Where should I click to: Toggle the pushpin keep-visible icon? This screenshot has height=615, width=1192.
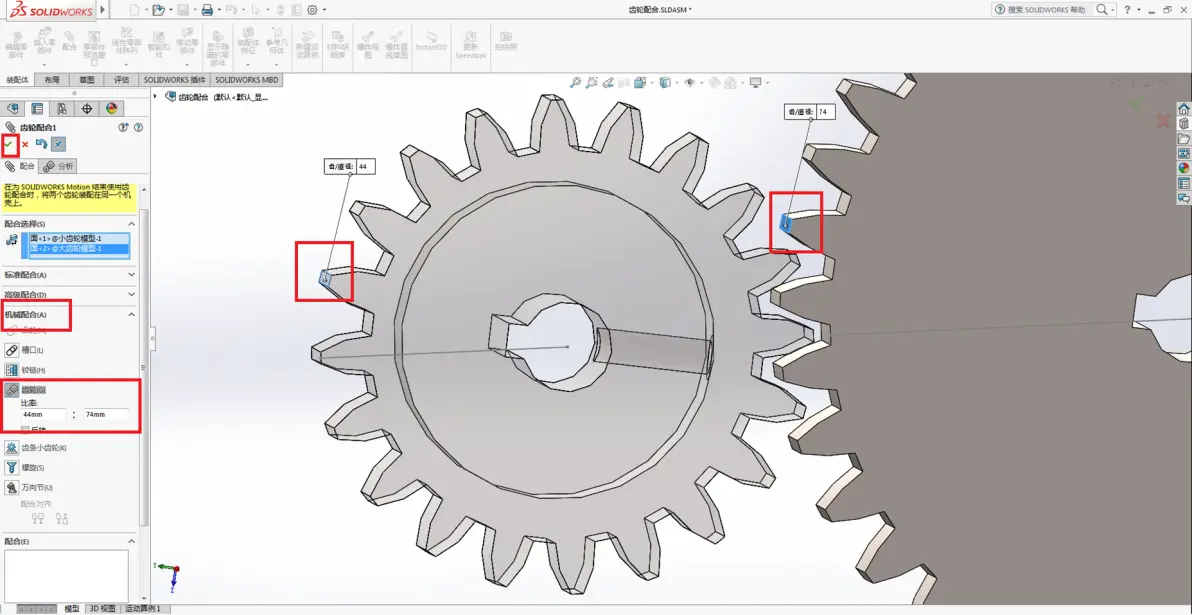[x=59, y=144]
